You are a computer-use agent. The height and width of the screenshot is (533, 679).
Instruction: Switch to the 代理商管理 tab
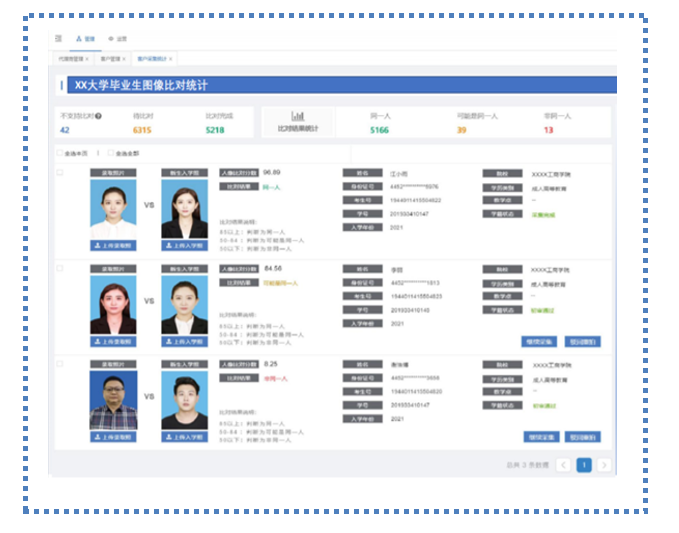(71, 59)
